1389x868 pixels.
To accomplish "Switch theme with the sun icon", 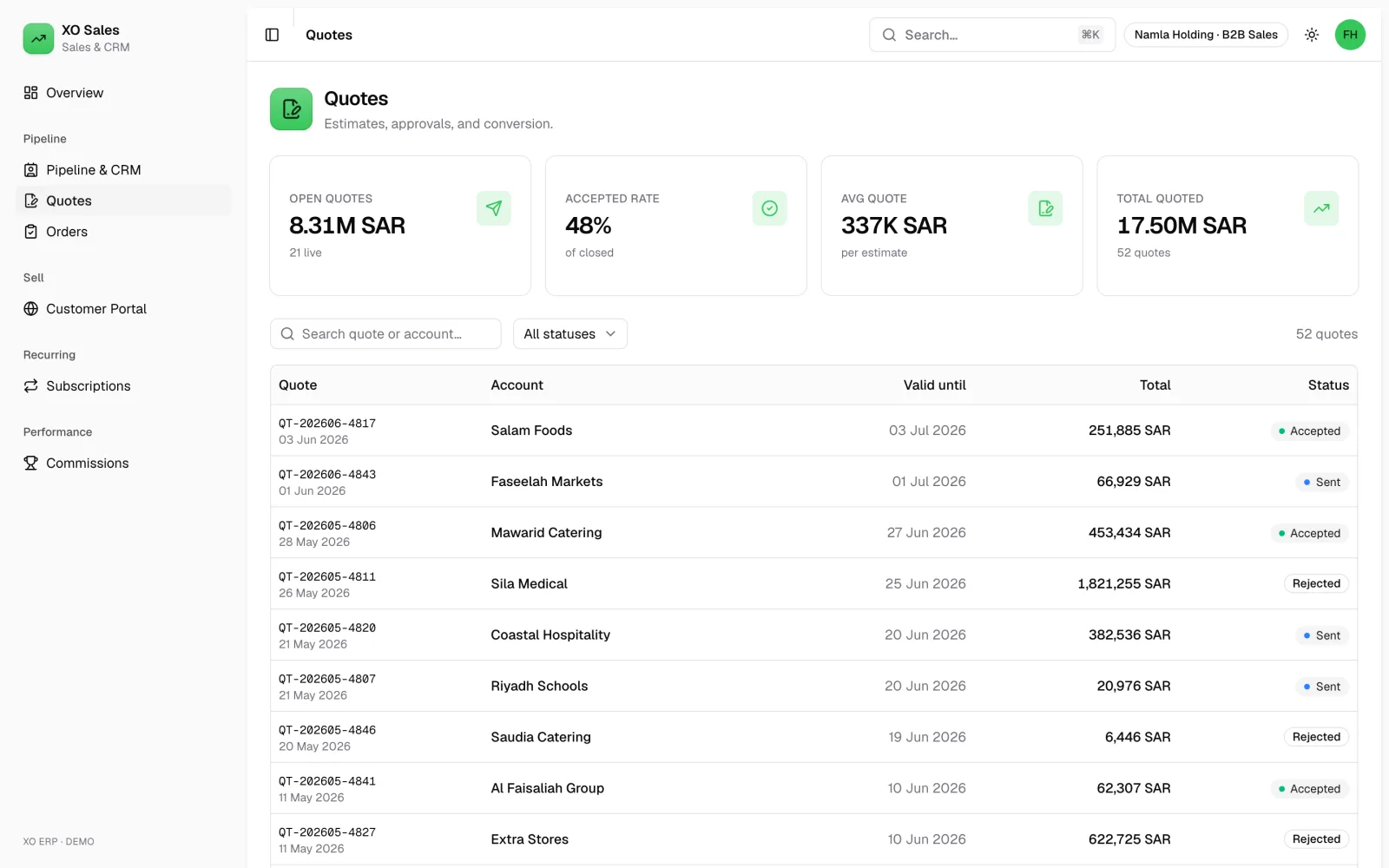I will pos(1312,35).
